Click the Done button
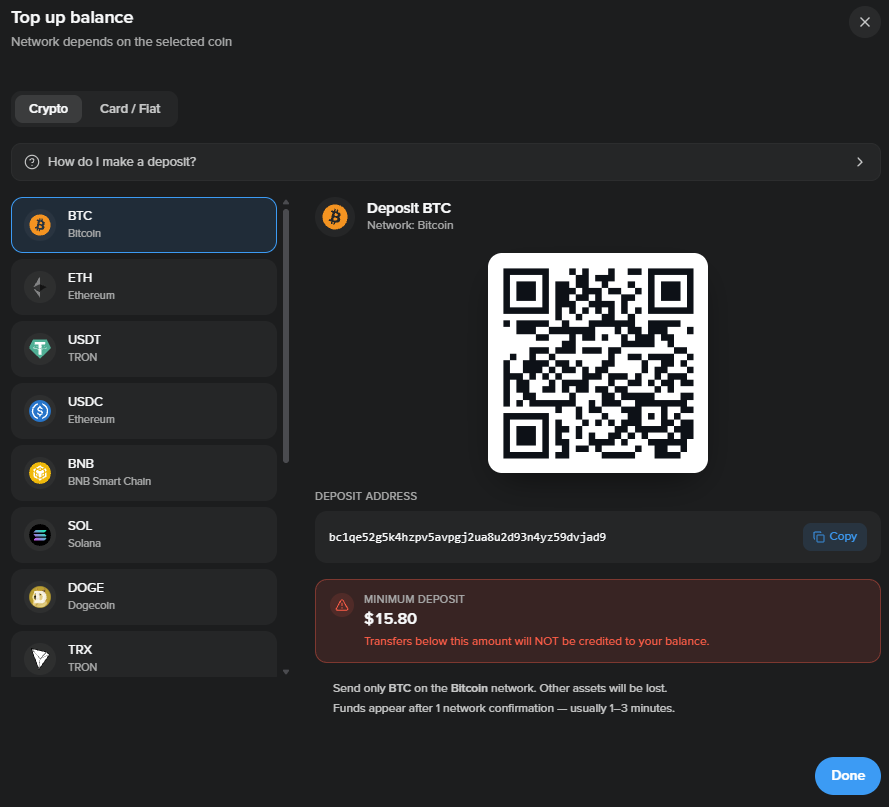This screenshot has height=807, width=889. point(848,776)
